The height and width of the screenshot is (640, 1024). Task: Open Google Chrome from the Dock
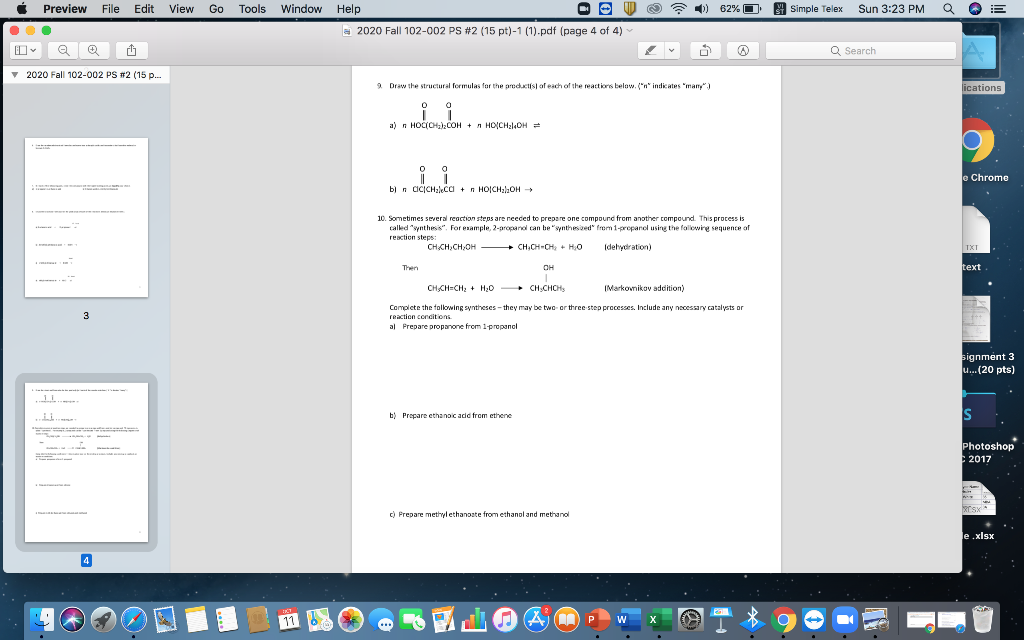click(x=783, y=619)
